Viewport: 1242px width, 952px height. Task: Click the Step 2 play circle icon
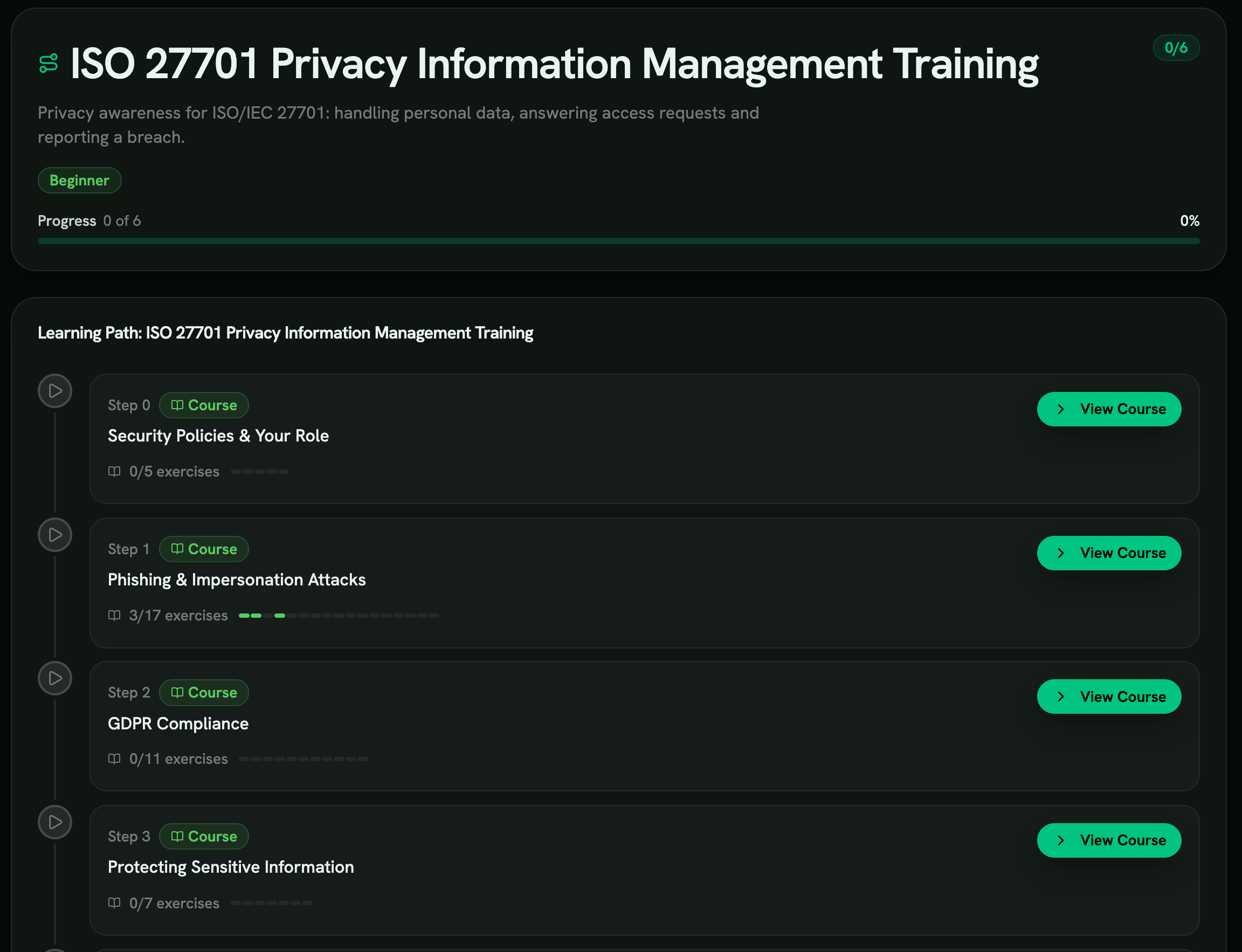(55, 678)
